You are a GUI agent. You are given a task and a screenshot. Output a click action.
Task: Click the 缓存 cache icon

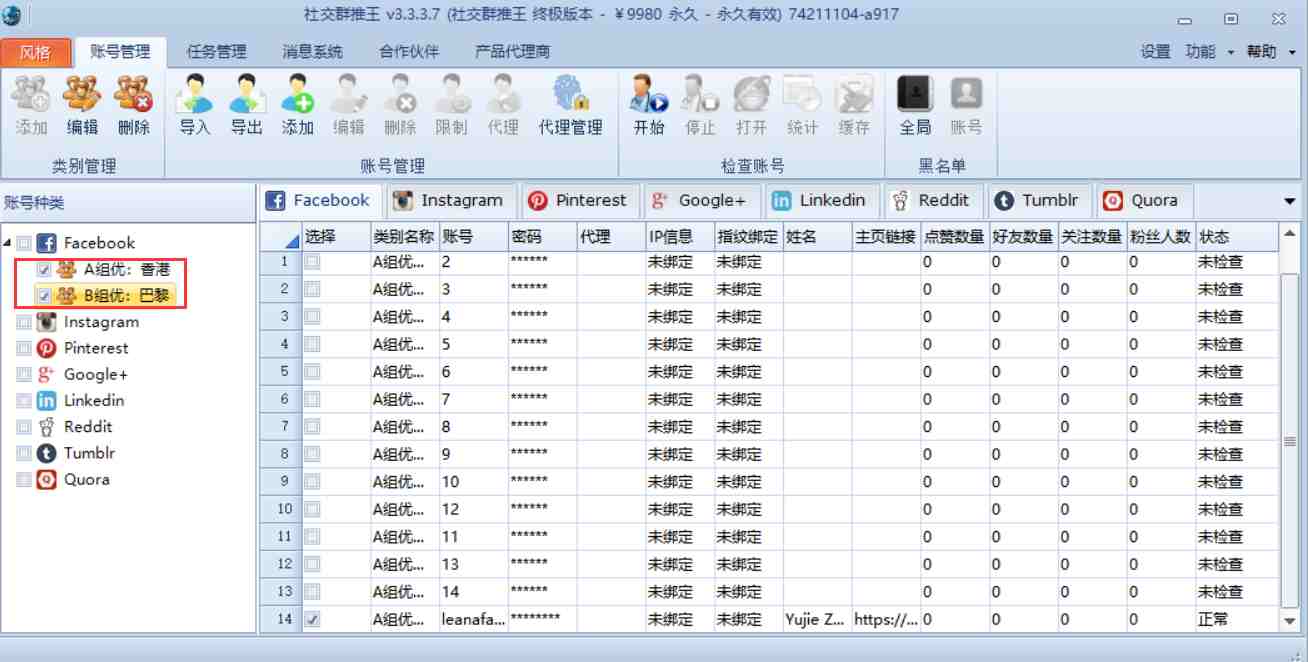[x=854, y=95]
